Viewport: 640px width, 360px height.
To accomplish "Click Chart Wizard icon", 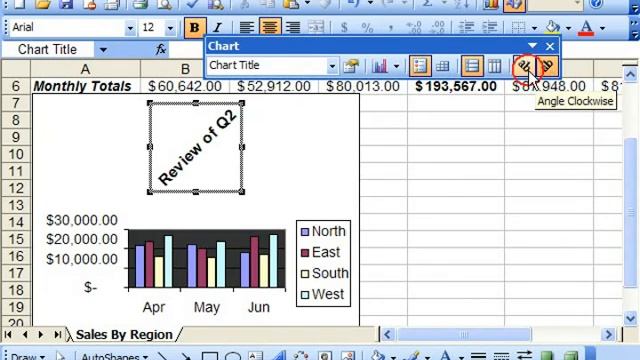I will point(490,4).
